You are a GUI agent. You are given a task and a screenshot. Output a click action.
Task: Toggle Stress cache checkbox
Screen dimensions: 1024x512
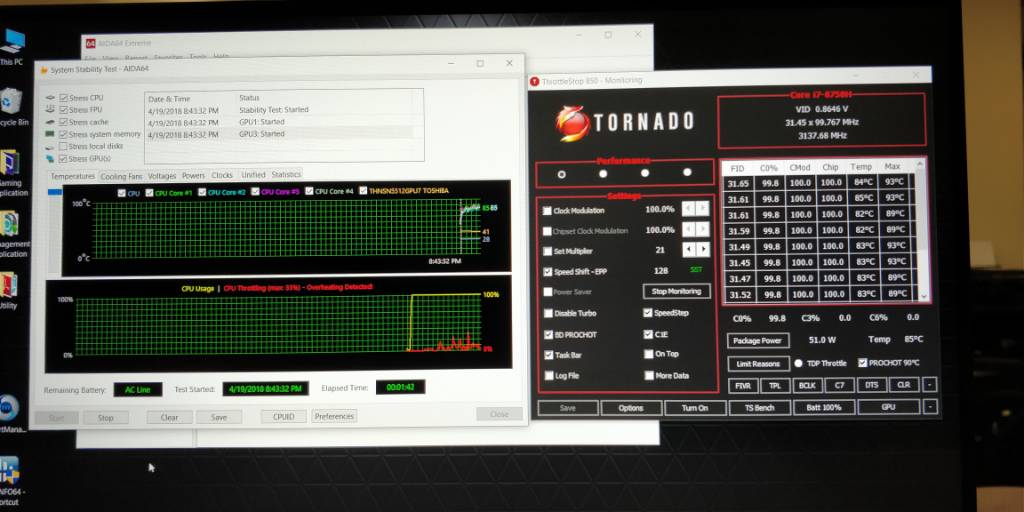(63, 122)
